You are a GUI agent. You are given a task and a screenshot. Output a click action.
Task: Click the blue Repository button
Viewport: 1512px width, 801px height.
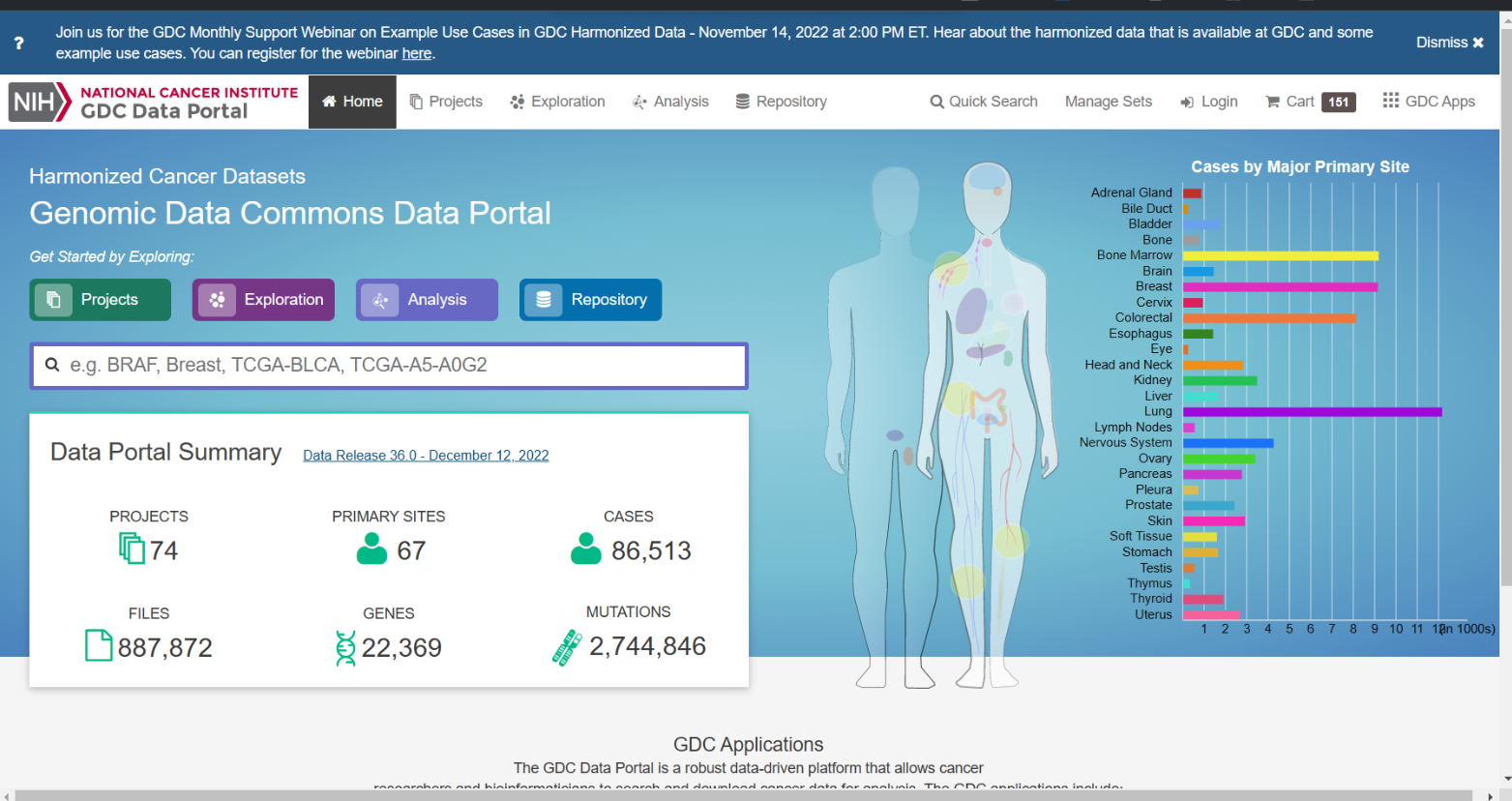pos(591,300)
